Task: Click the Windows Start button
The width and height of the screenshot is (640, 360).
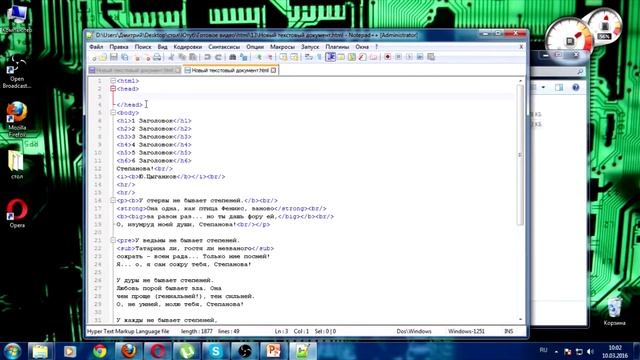Action: click(x=12, y=351)
